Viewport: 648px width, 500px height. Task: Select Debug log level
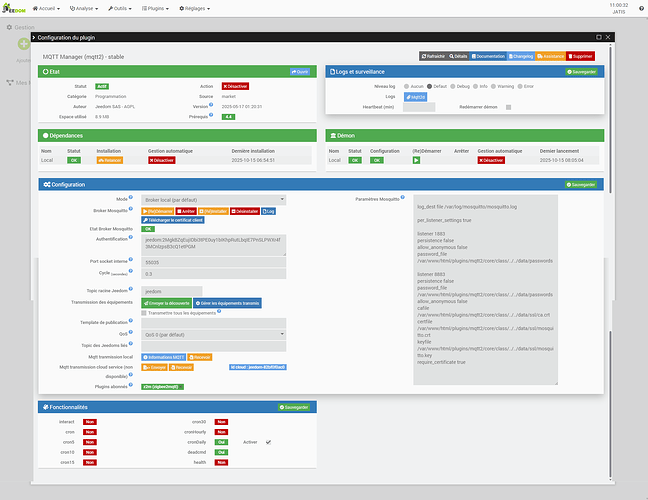pos(453,86)
